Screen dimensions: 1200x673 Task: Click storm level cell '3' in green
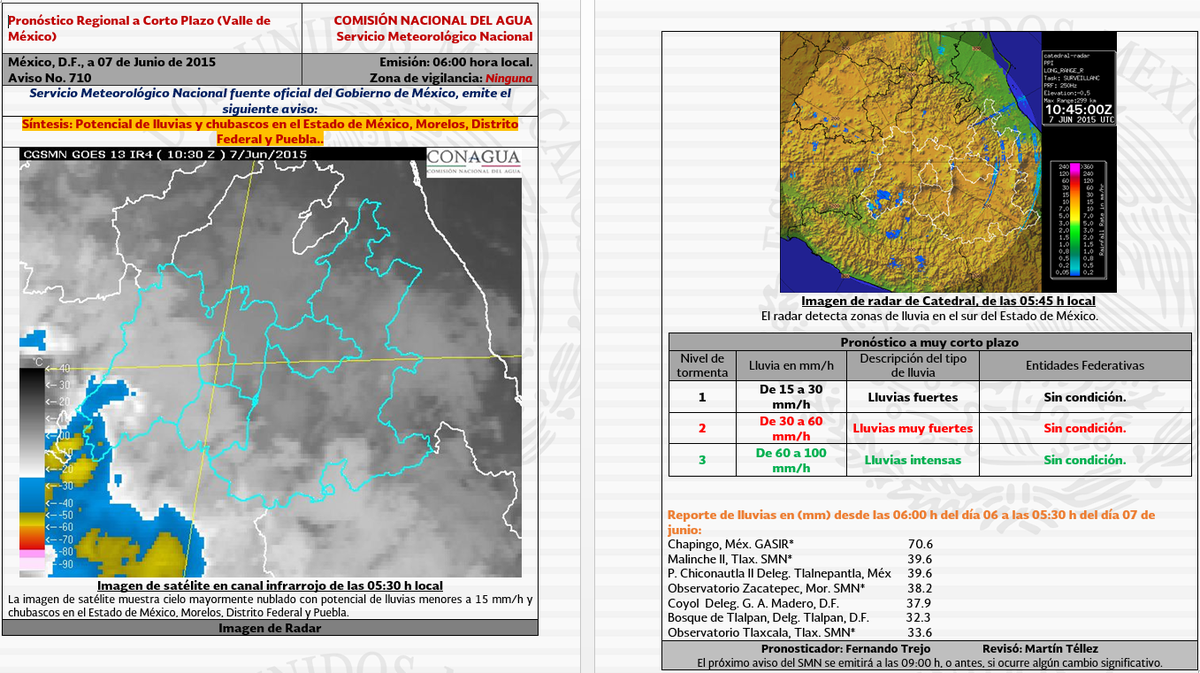pos(702,460)
